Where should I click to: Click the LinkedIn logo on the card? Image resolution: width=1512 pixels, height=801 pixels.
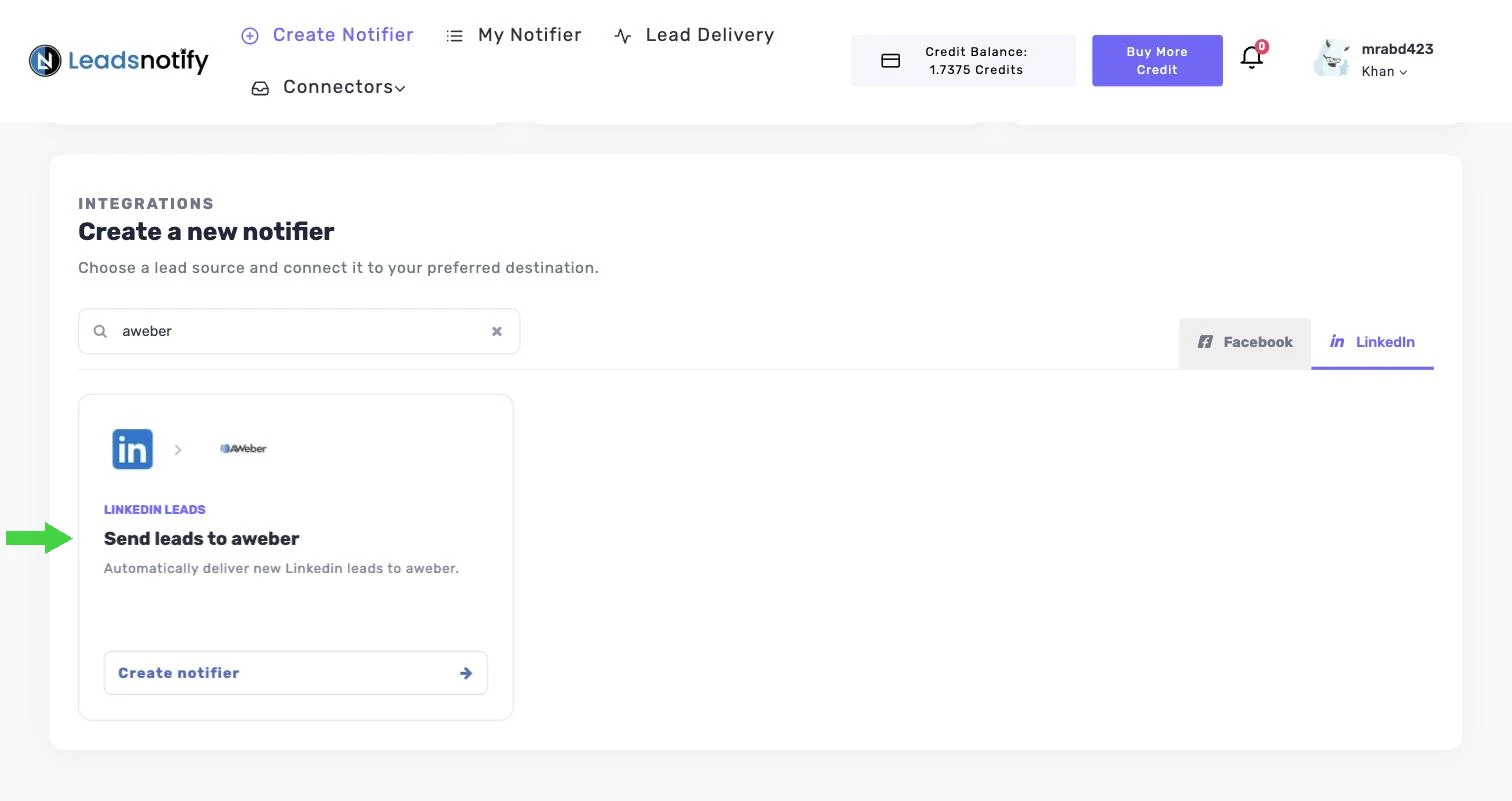(x=132, y=449)
